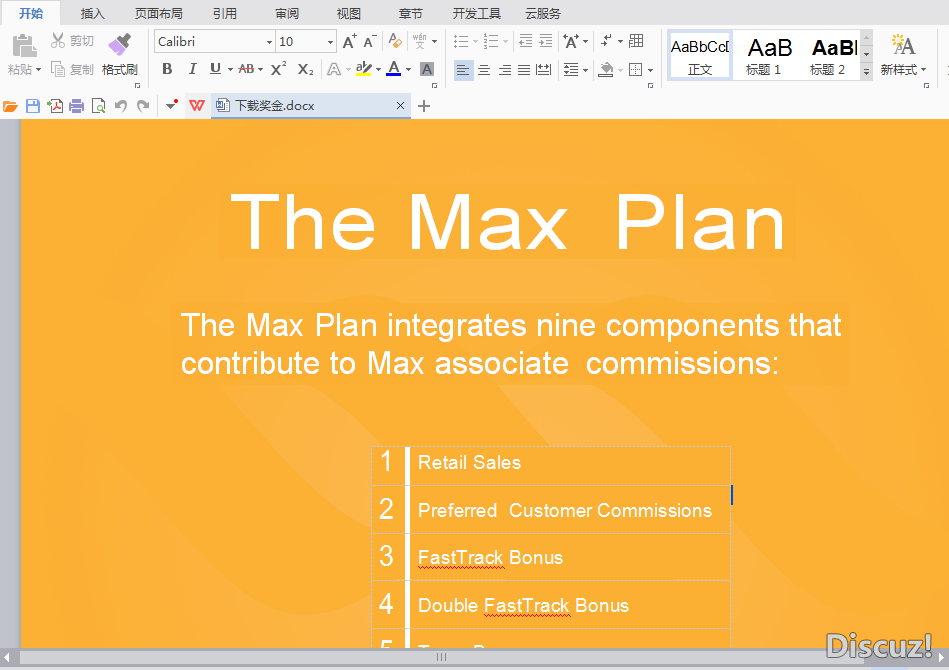Undo the last action
The width and height of the screenshot is (949, 670).
tap(121, 107)
